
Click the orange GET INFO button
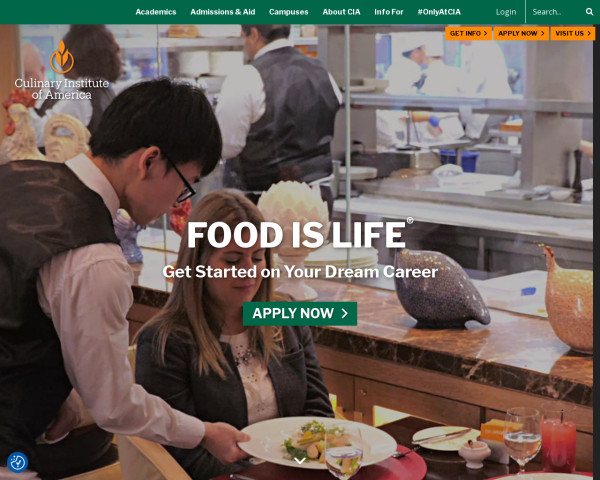[x=468, y=33]
